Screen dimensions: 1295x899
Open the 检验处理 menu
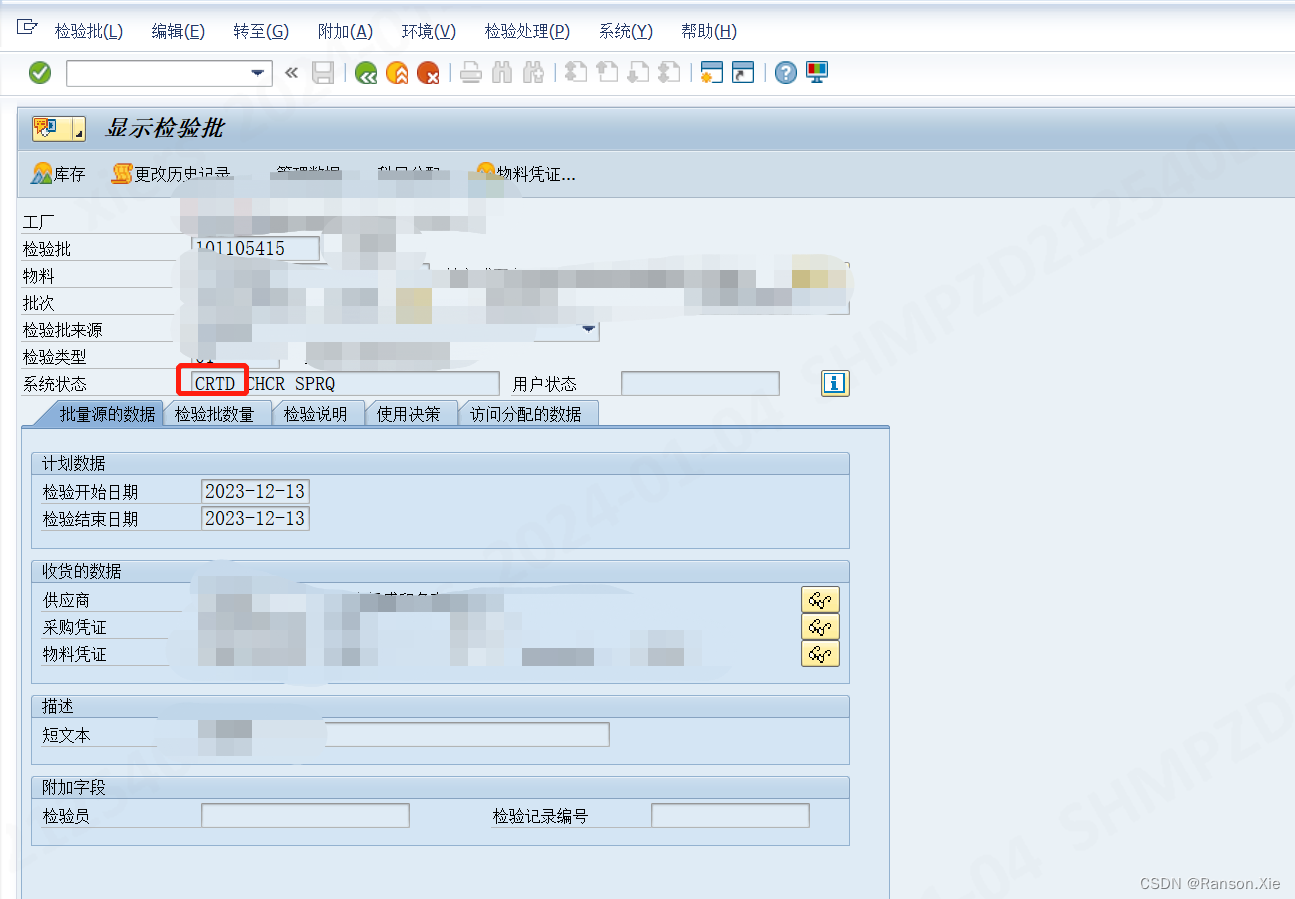527,31
